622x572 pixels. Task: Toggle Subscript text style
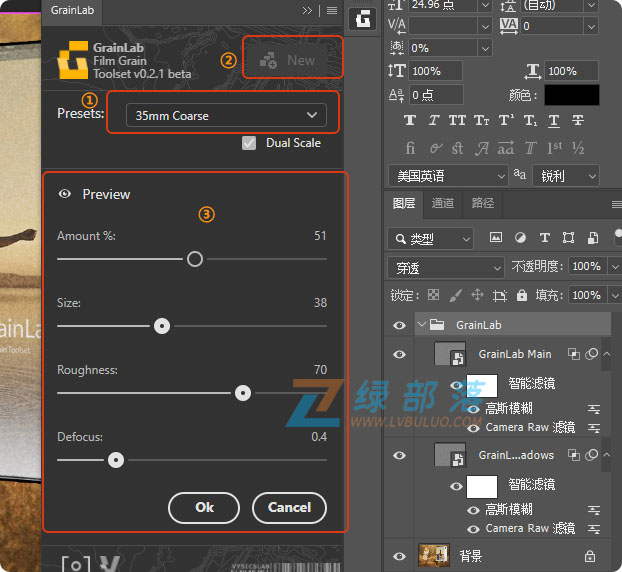pyautogui.click(x=530, y=120)
